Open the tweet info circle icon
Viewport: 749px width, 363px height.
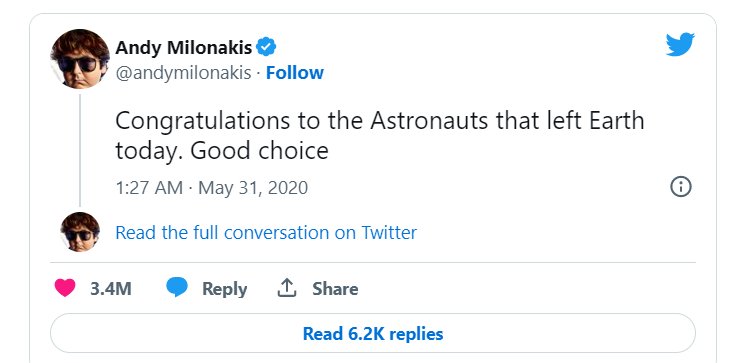coord(681,187)
